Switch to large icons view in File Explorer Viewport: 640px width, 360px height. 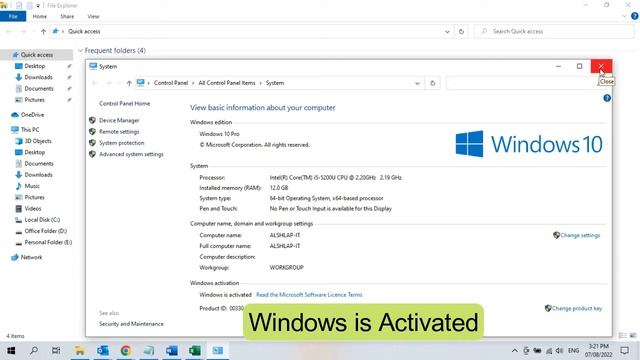633,336
